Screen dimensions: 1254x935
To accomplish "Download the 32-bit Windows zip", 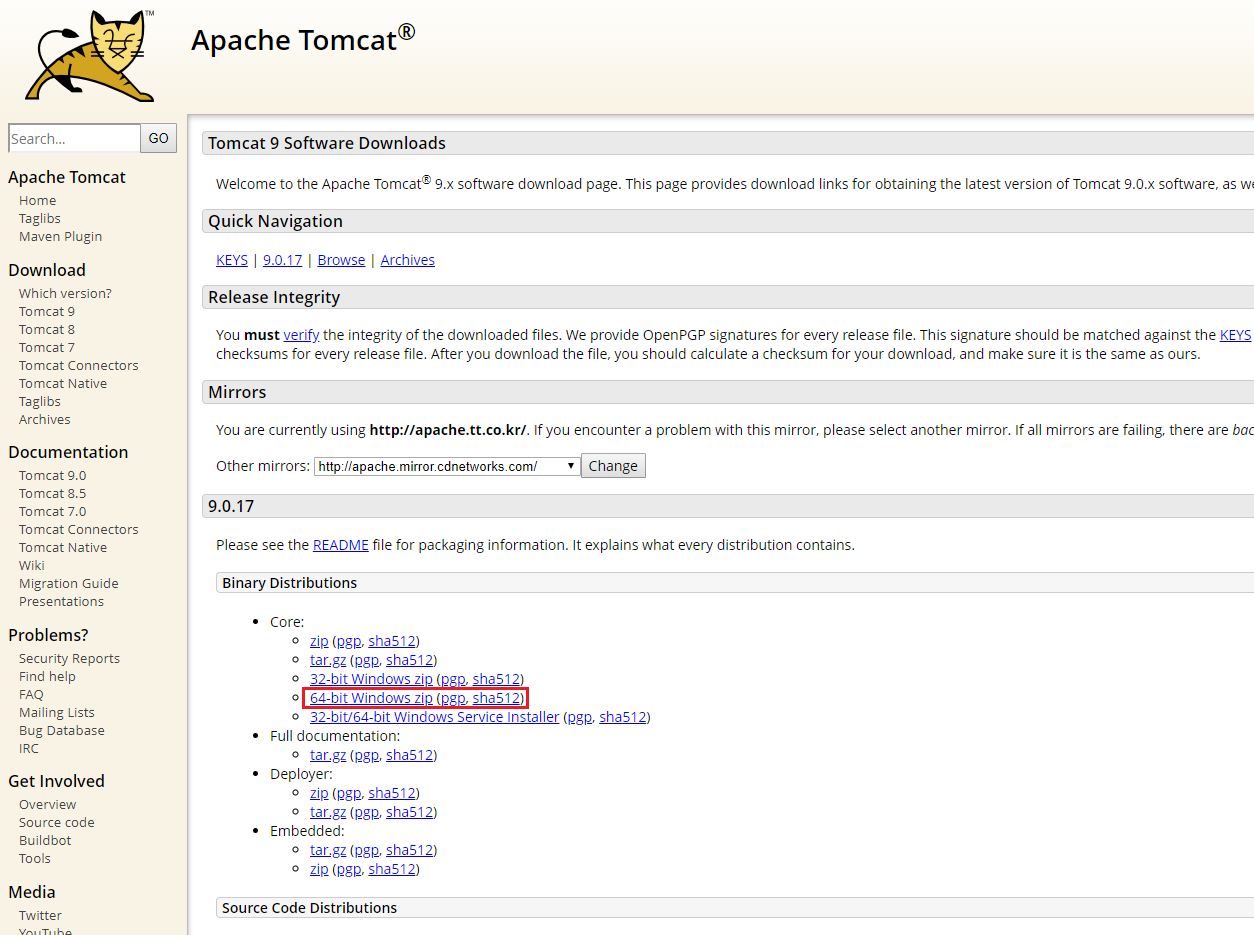I will [371, 679].
